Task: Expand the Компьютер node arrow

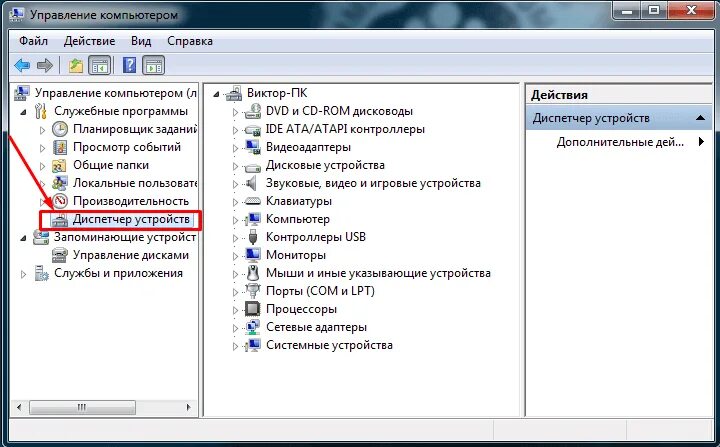Action: (x=235, y=220)
